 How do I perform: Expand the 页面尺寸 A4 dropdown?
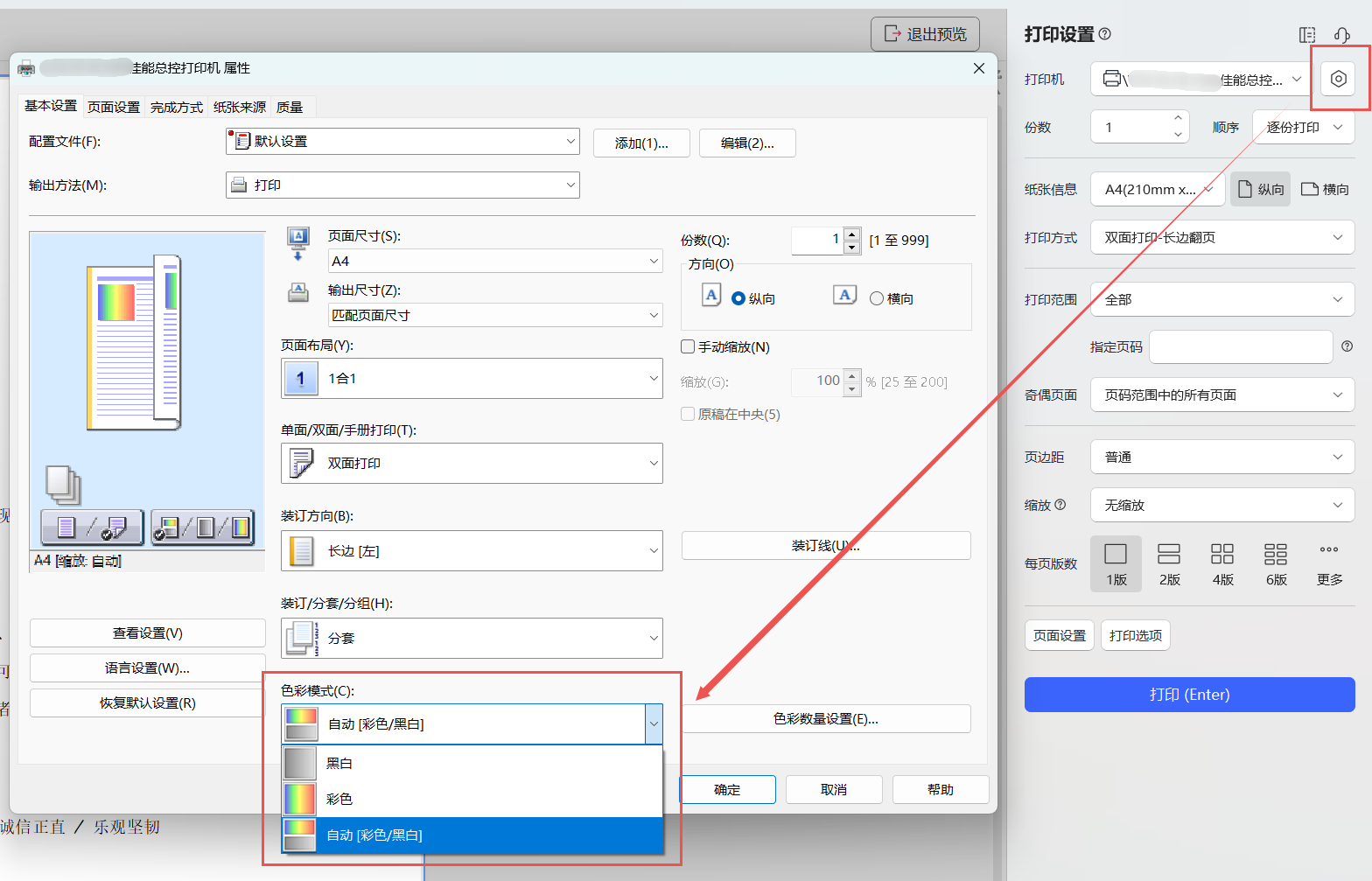point(495,261)
